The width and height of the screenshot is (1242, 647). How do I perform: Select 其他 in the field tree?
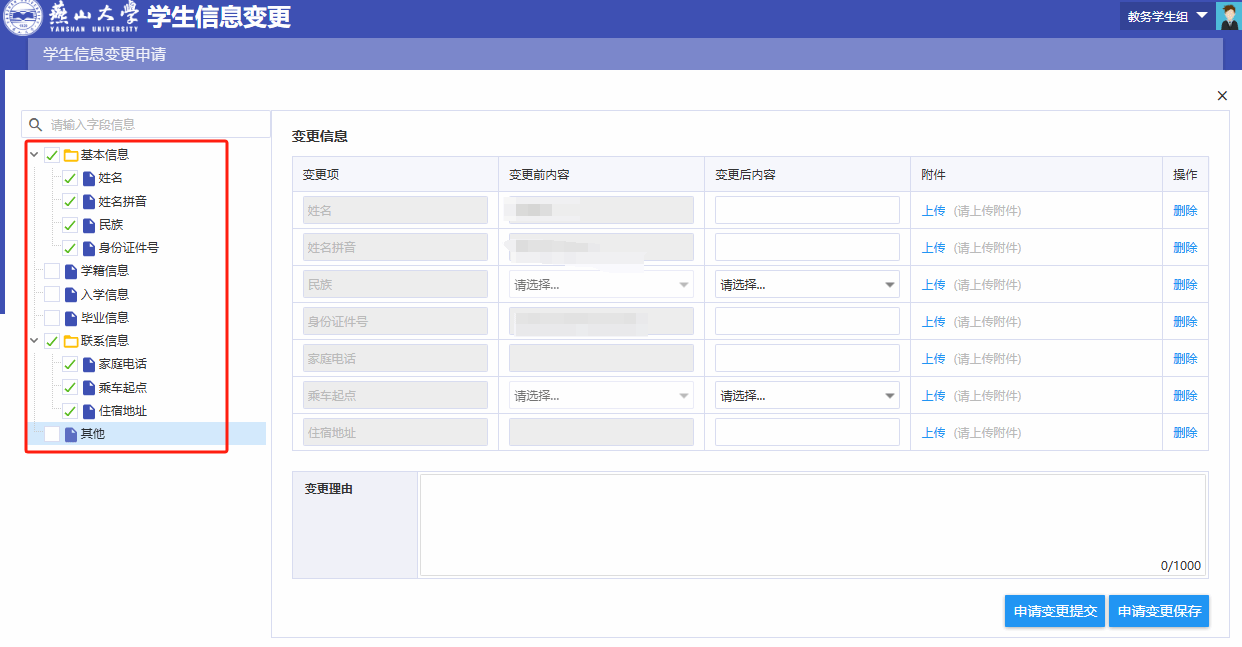93,434
